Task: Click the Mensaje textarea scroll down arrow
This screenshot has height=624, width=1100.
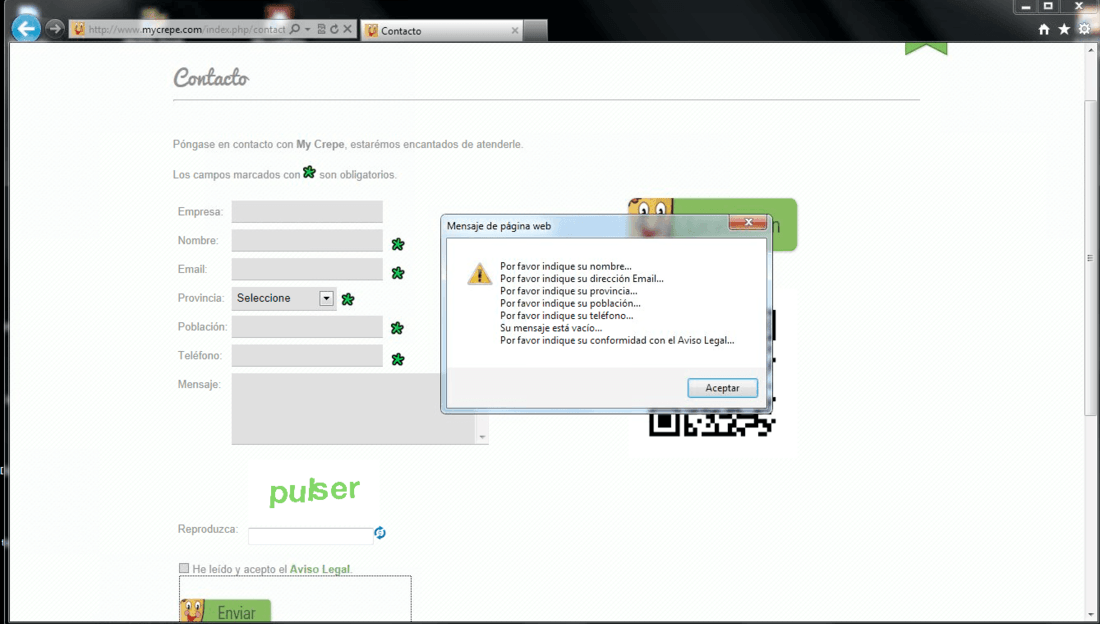Action: coord(482,437)
